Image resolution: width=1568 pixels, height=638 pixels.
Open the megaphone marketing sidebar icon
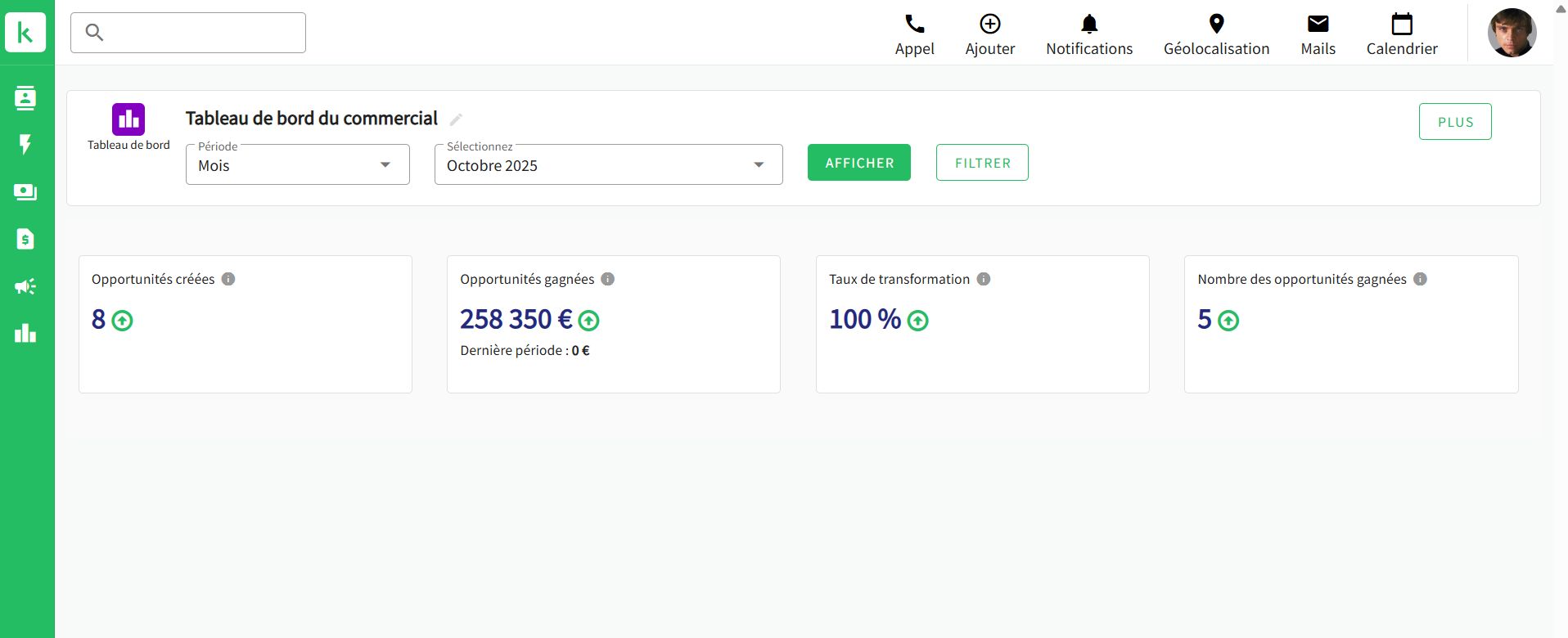tap(25, 286)
